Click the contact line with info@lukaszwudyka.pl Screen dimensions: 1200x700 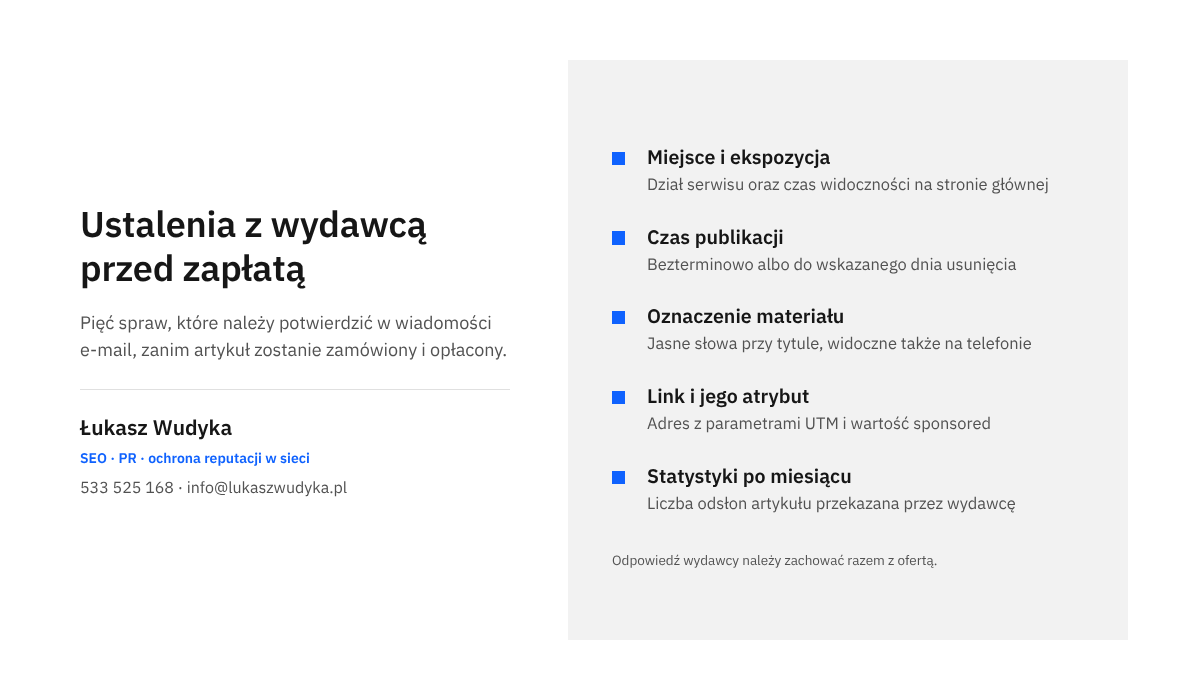click(x=213, y=488)
